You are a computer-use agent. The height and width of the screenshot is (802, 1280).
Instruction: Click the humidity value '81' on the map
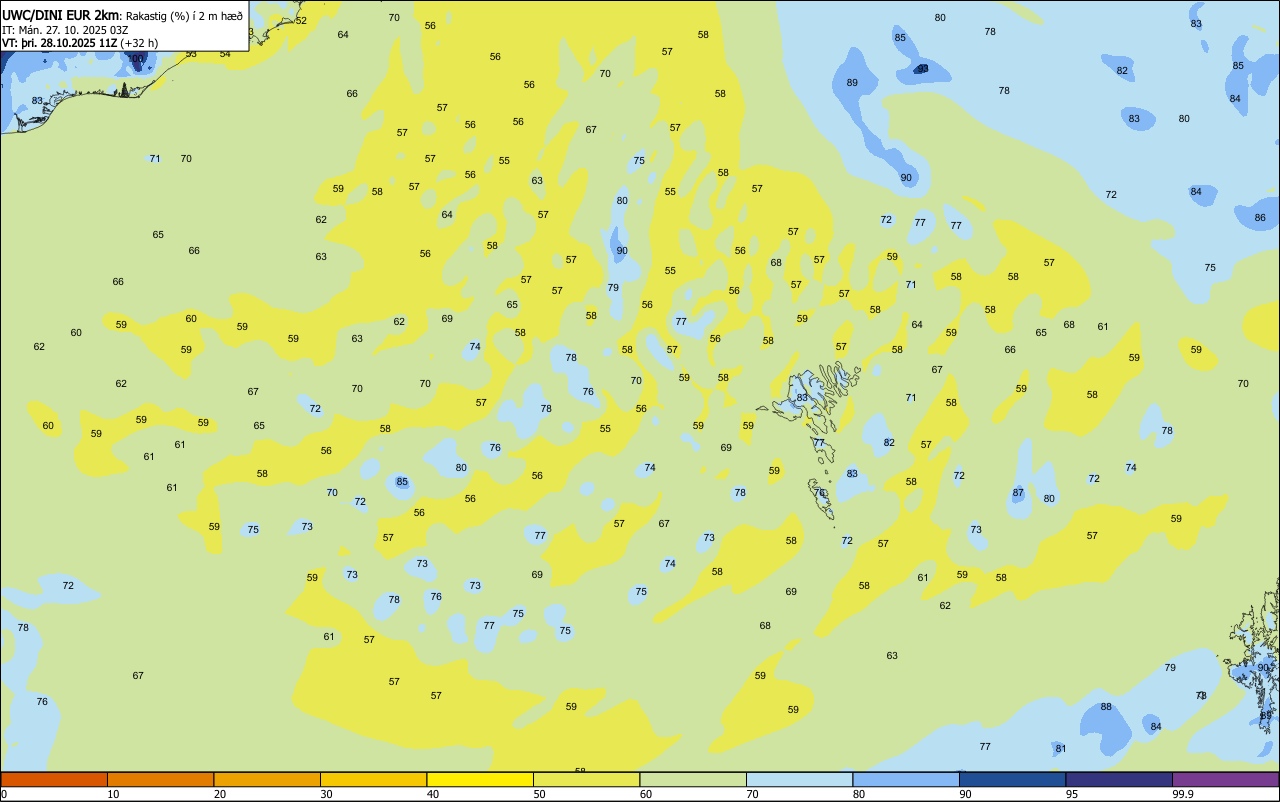(x=1061, y=749)
